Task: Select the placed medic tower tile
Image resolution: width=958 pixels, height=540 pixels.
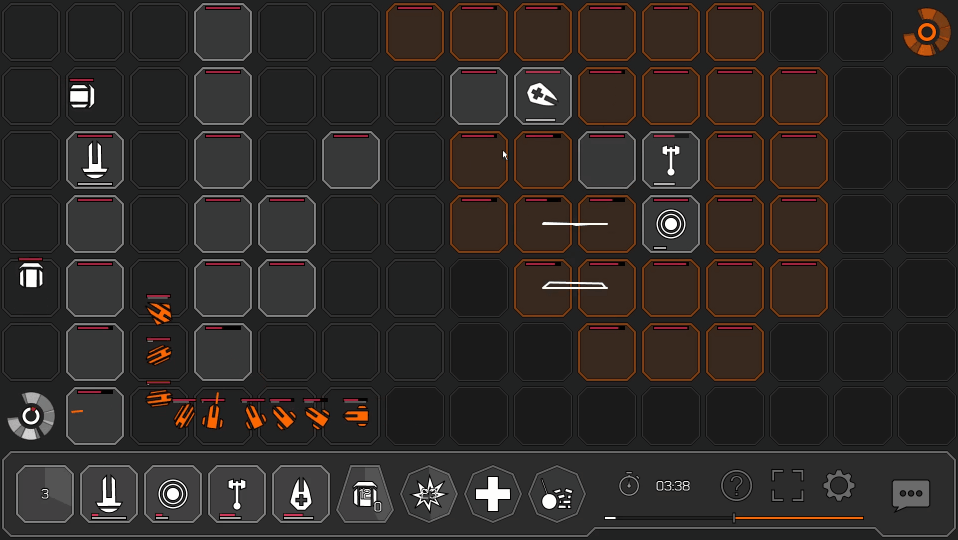Action: point(543,96)
